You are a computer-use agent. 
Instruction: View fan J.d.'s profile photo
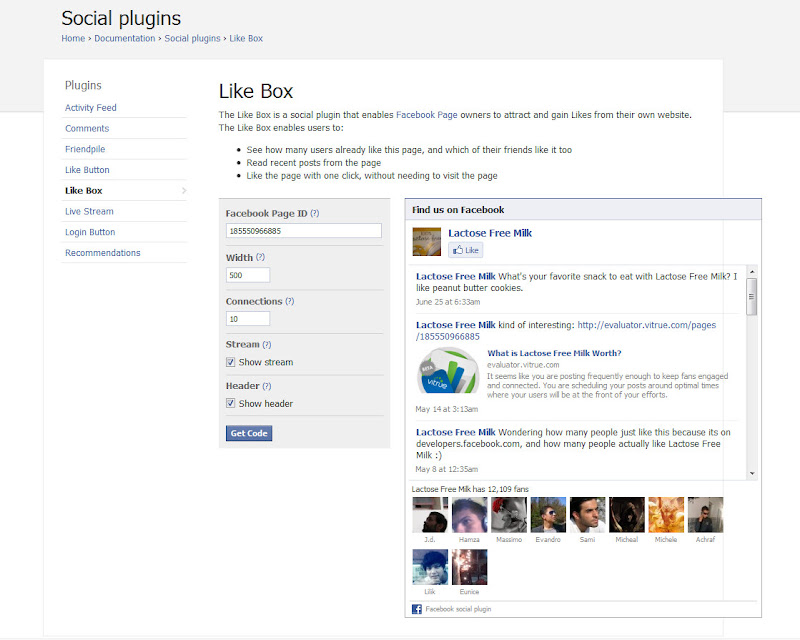pos(430,514)
